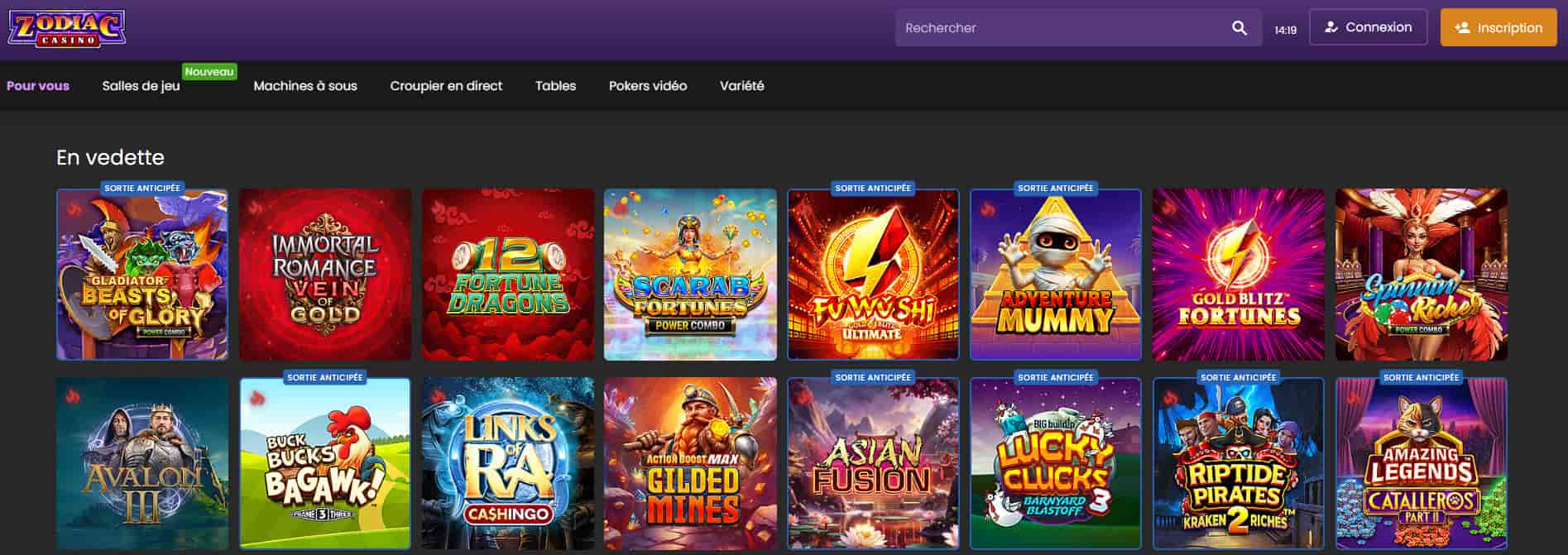Click the 14:19 clock text
Image resolution: width=1568 pixels, height=555 pixels.
coord(1285,30)
